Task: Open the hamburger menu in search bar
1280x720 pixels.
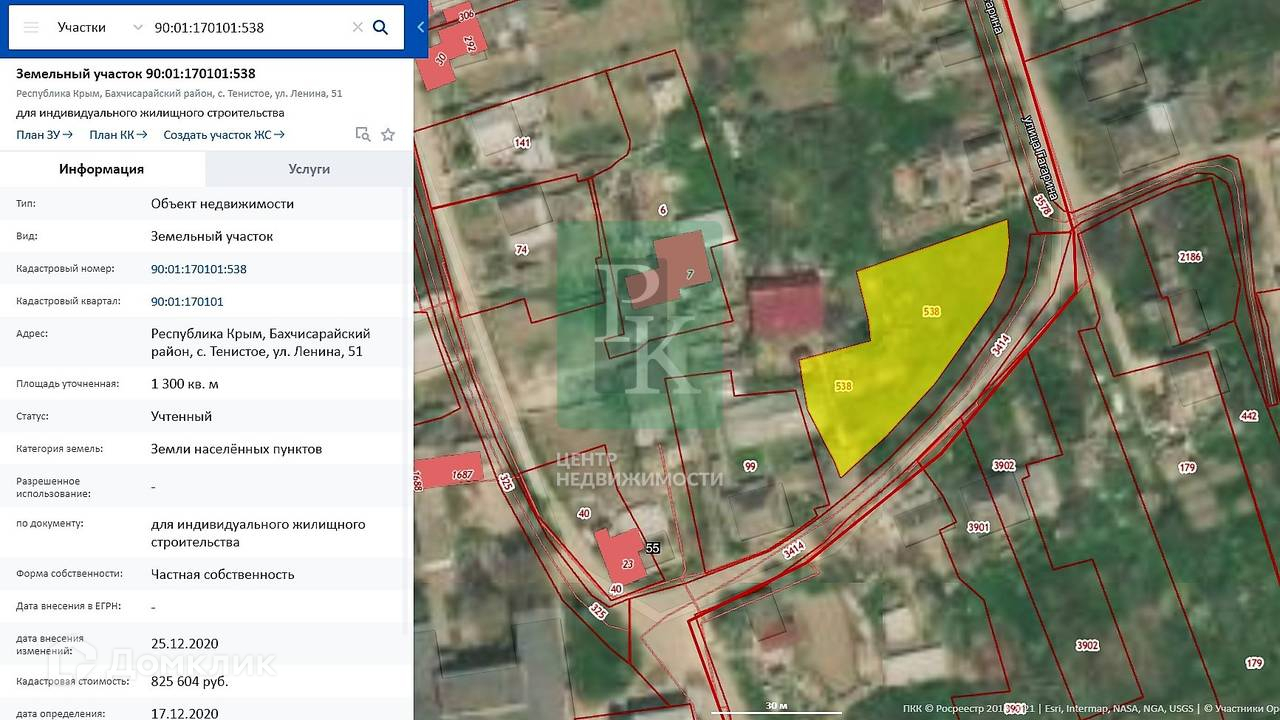Action: pyautogui.click(x=31, y=28)
